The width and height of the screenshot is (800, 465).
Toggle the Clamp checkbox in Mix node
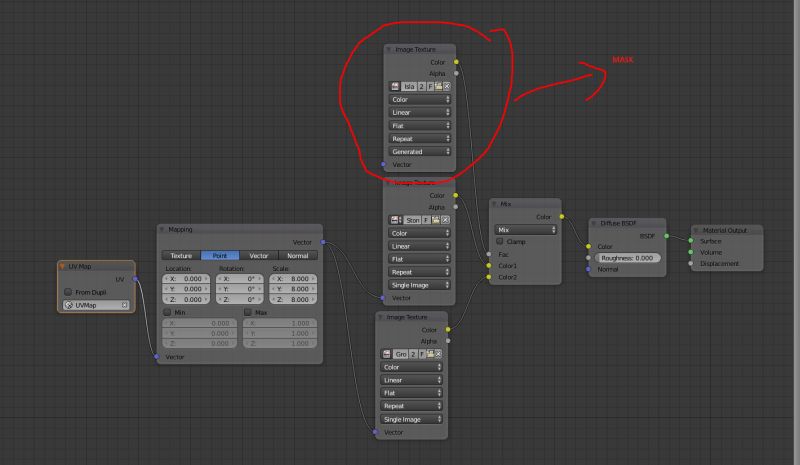pyautogui.click(x=499, y=241)
